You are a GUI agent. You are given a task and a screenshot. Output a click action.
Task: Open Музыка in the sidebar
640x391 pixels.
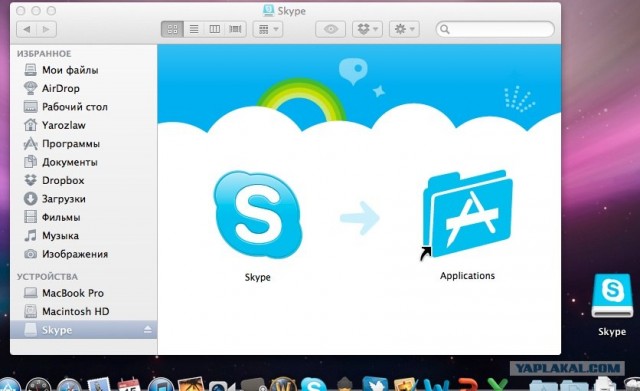coord(83,235)
